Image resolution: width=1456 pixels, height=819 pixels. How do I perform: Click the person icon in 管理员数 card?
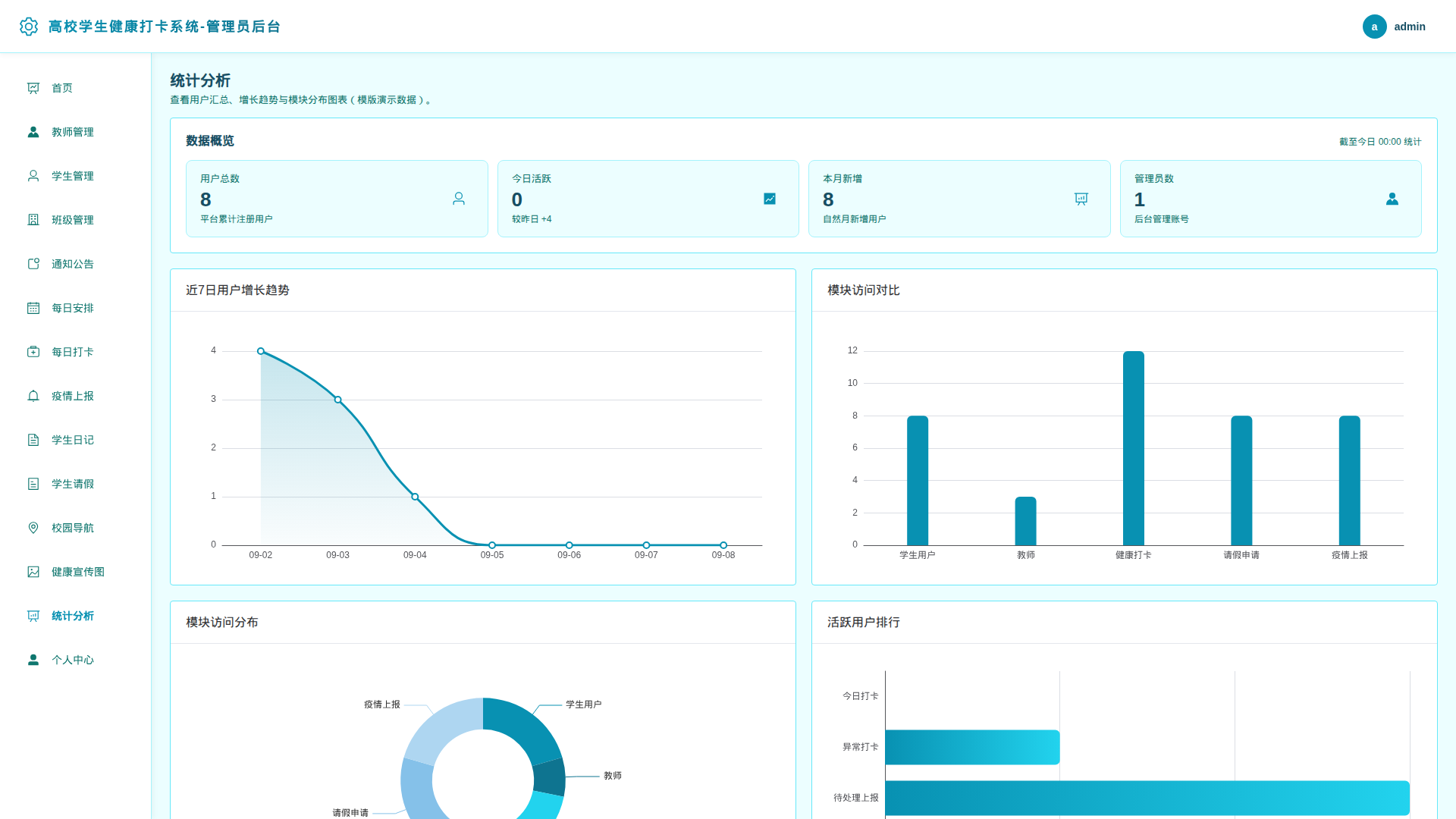coord(1392,199)
